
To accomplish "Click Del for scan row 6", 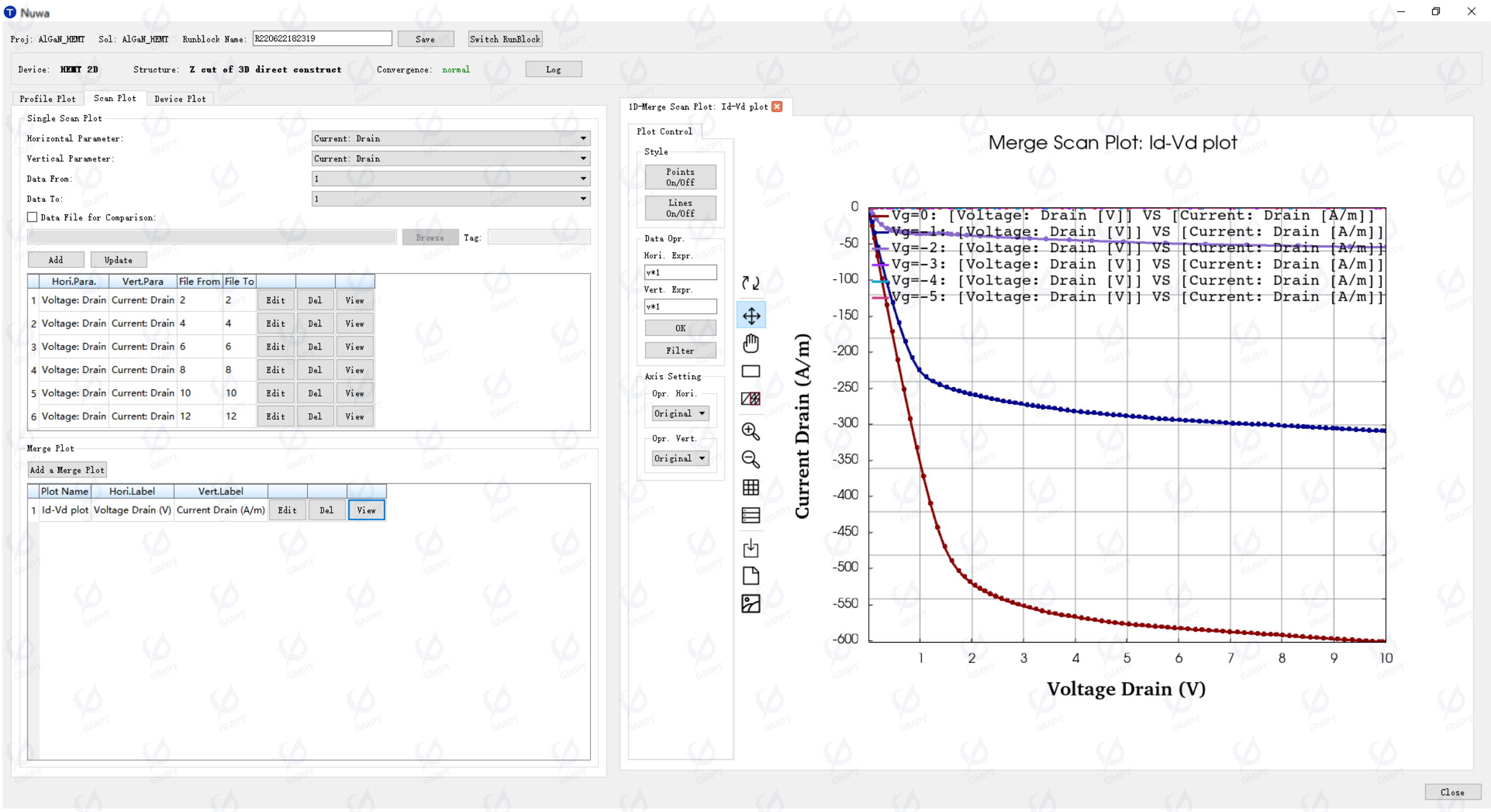I will pyautogui.click(x=315, y=417).
